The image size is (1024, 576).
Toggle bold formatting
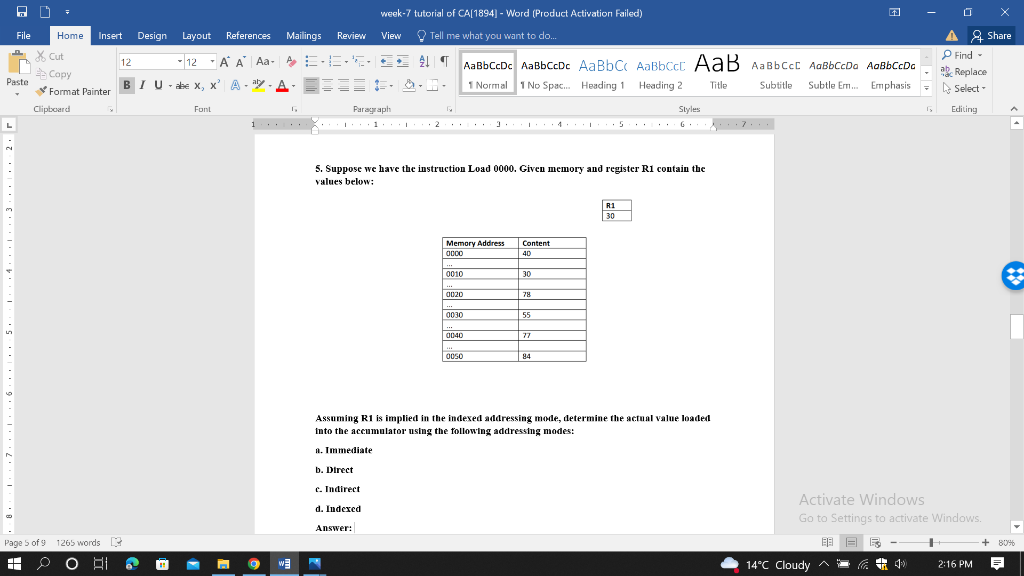pos(126,85)
